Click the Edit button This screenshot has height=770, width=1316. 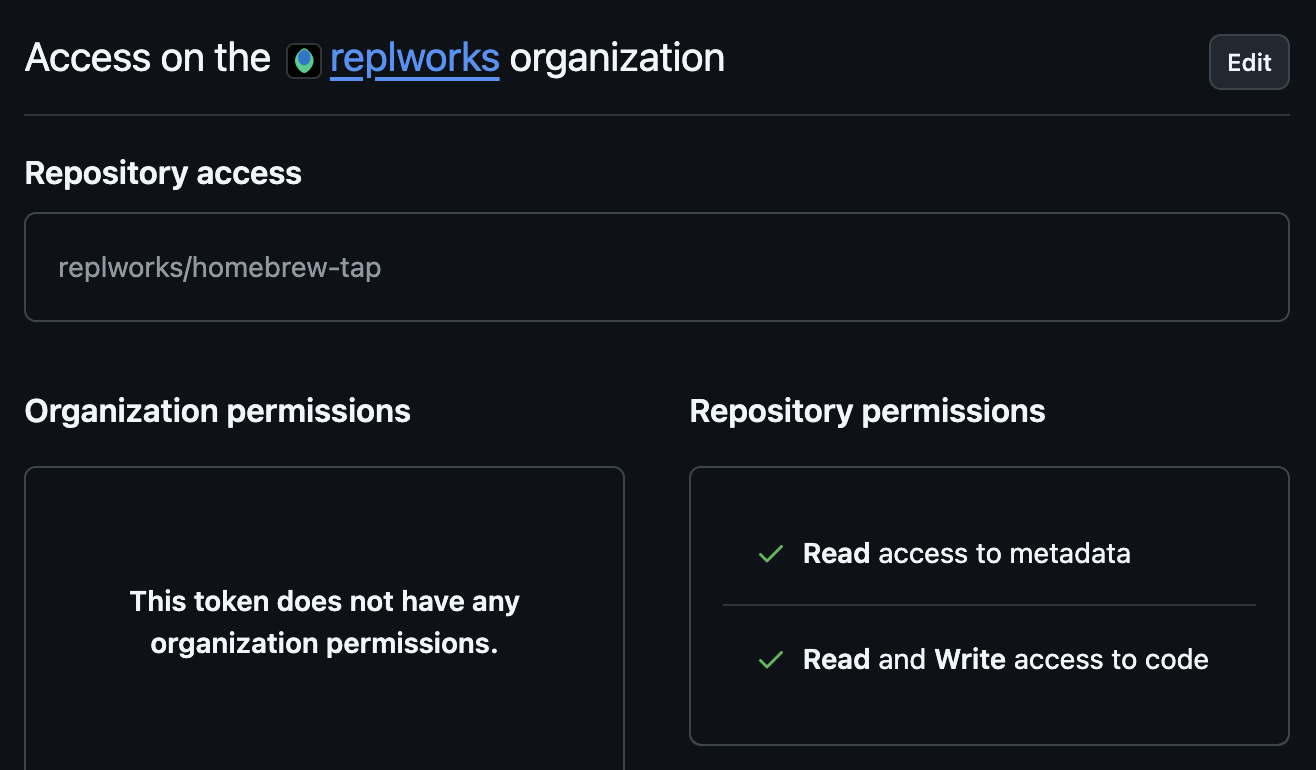point(1249,62)
